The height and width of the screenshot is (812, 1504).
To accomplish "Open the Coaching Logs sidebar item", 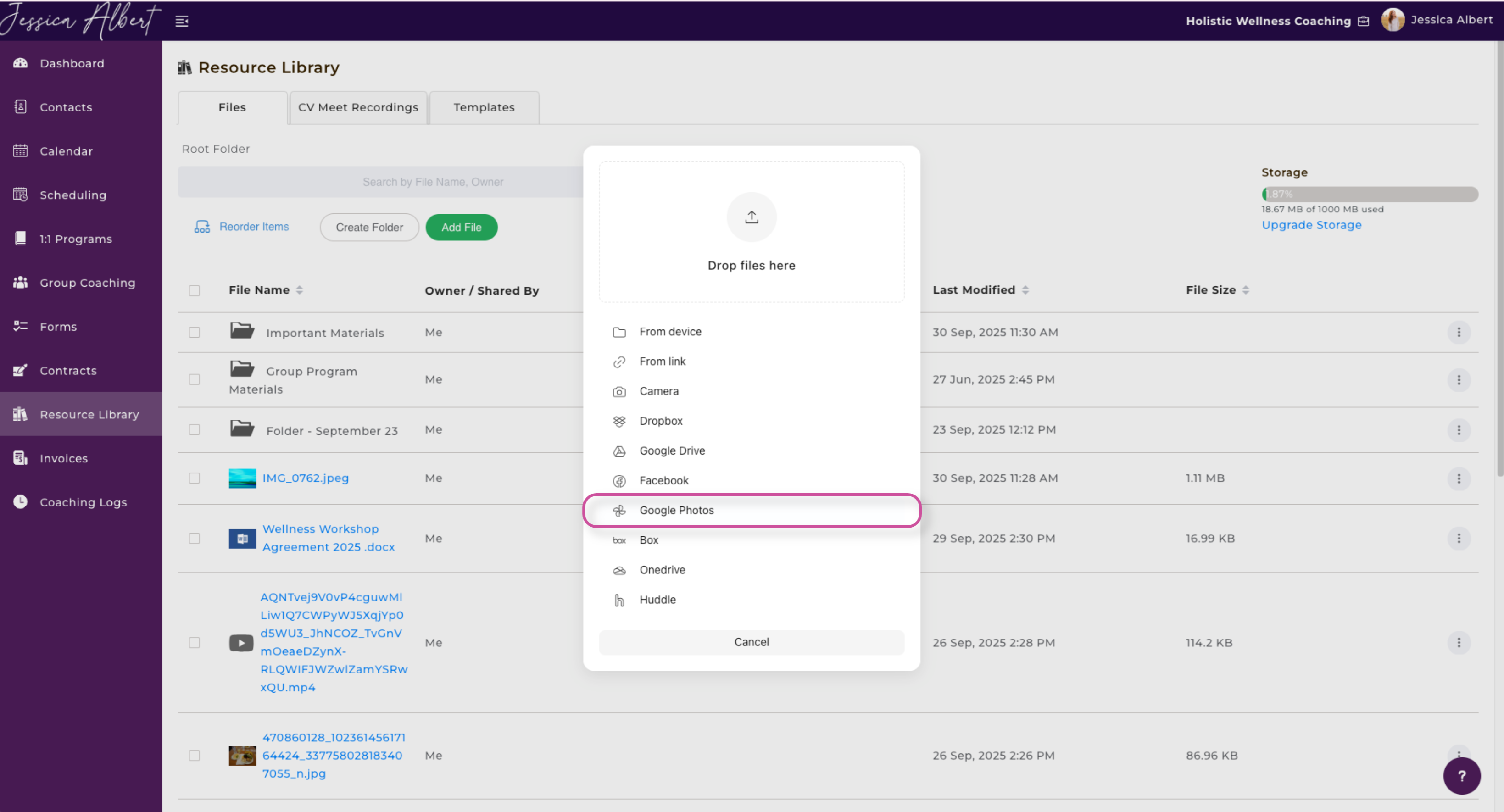I will (83, 502).
